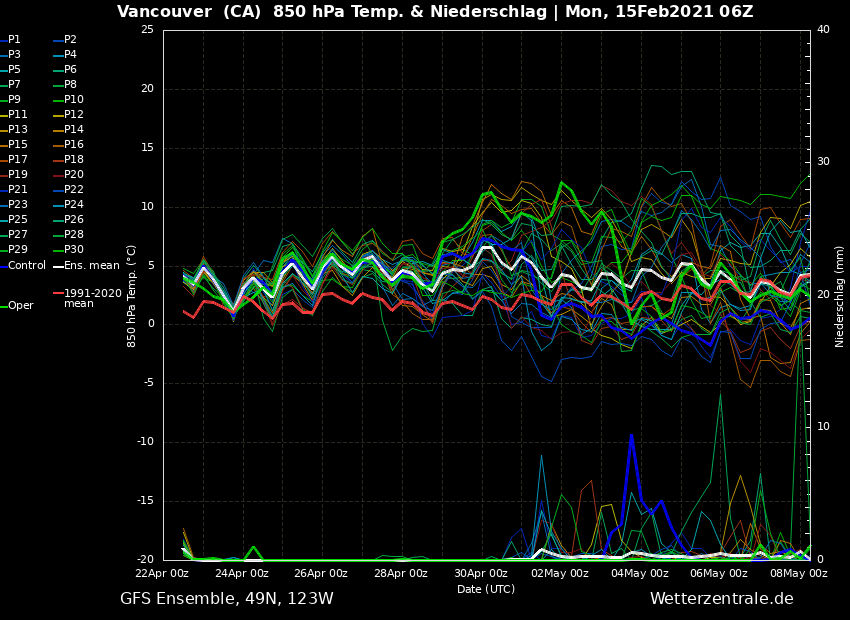Click the Date (UTC) axis title

[486, 590]
